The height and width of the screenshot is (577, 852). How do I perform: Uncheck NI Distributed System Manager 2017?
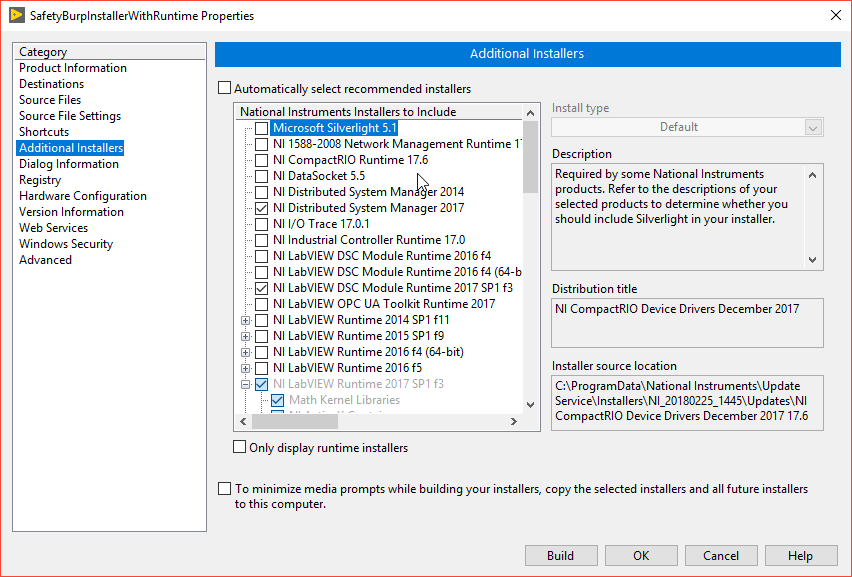(261, 208)
